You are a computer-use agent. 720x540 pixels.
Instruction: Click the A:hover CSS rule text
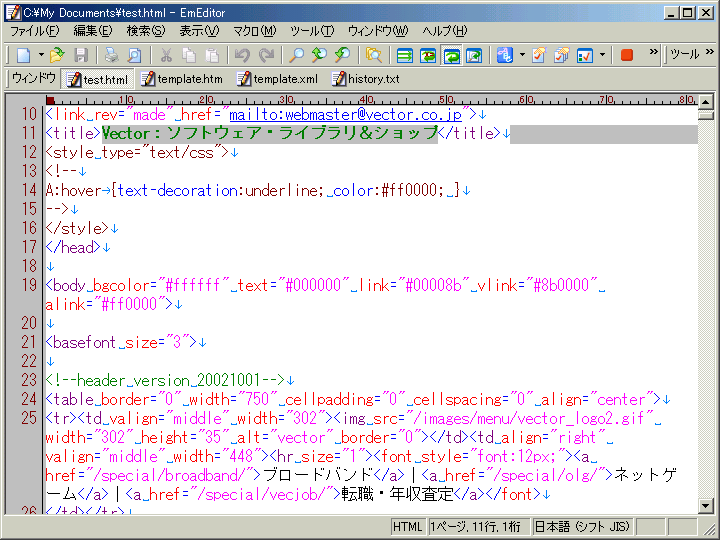(252, 190)
